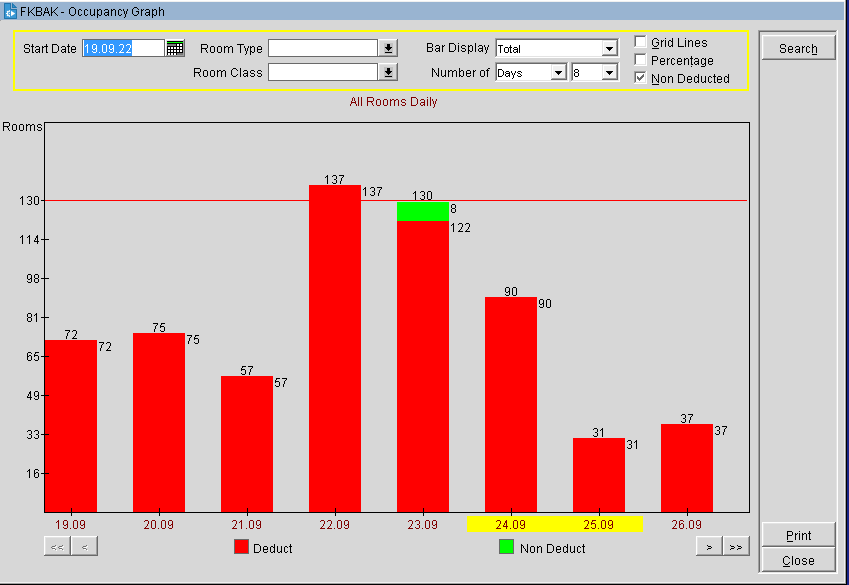Open the Start Date calendar picker
The height and width of the screenshot is (585, 849).
[175, 48]
